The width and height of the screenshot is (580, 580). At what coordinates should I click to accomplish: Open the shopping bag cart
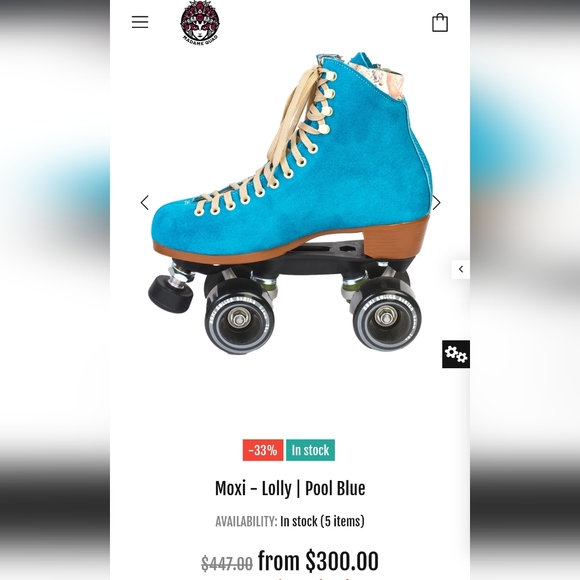(440, 23)
